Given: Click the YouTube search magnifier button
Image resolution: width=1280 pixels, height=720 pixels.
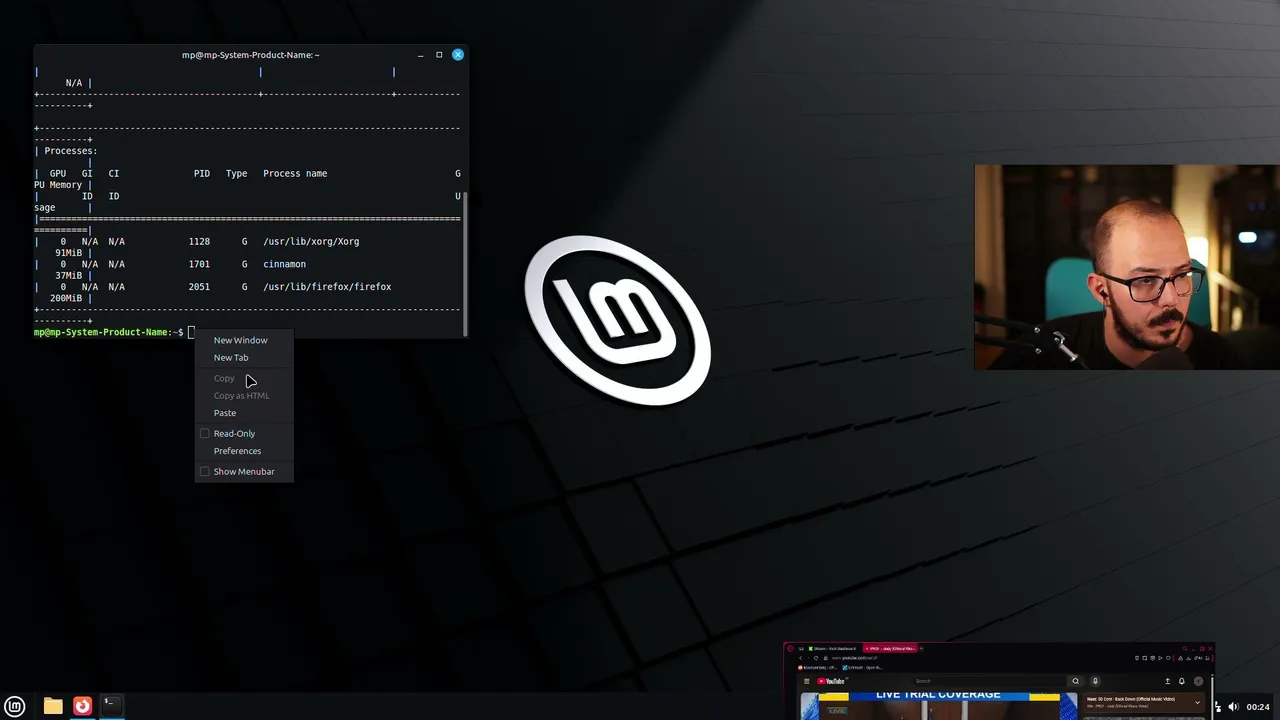Looking at the screenshot, I should coord(1076,681).
